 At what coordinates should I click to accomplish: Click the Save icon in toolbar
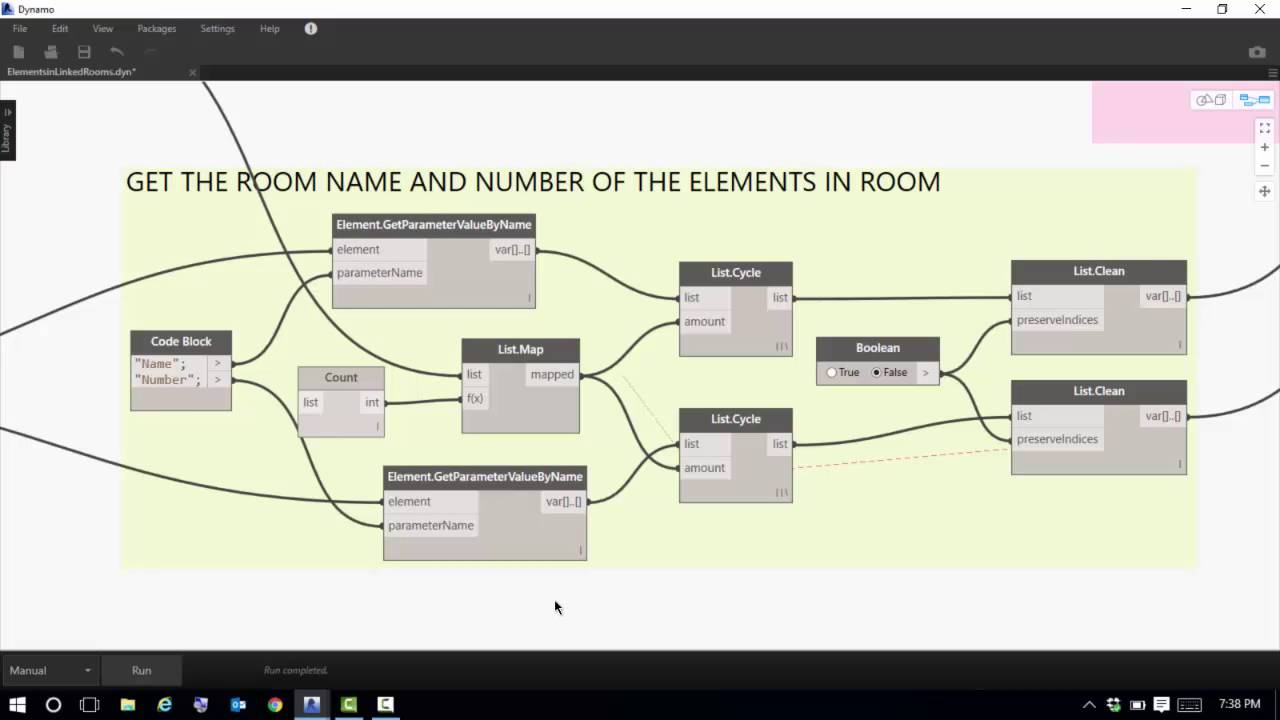click(x=84, y=52)
